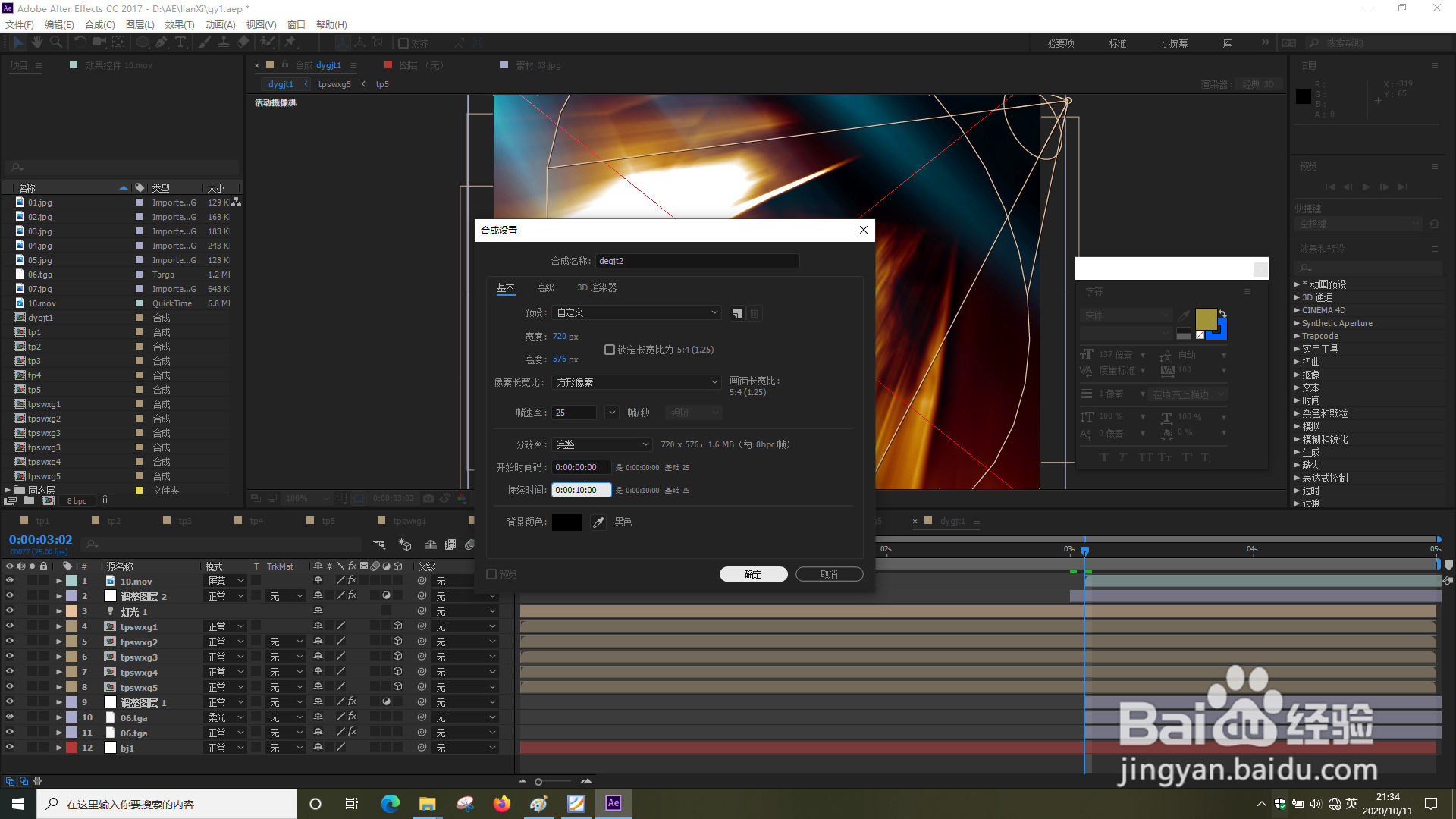Viewport: 1456px width, 819px height.
Task: Click the background color black swatch
Action: point(567,522)
